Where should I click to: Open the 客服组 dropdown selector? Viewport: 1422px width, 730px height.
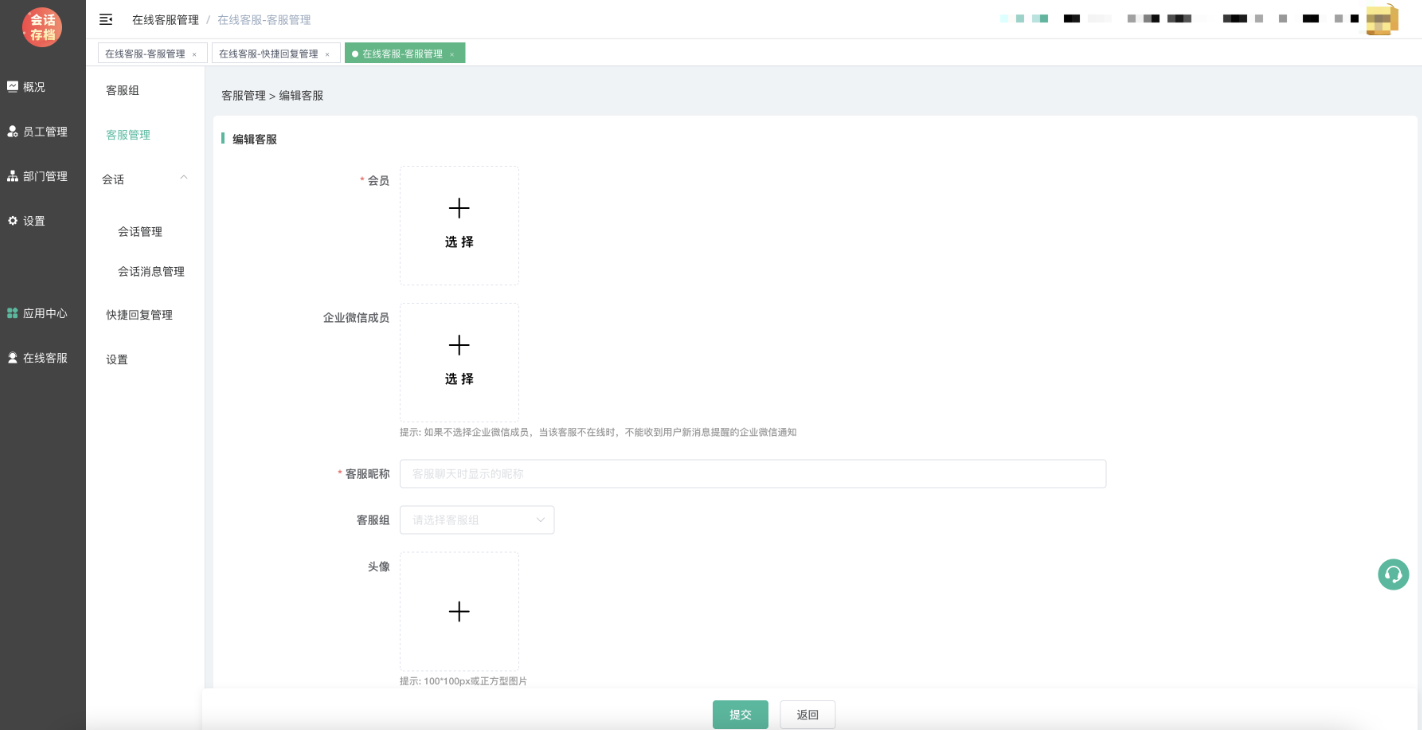click(477, 520)
